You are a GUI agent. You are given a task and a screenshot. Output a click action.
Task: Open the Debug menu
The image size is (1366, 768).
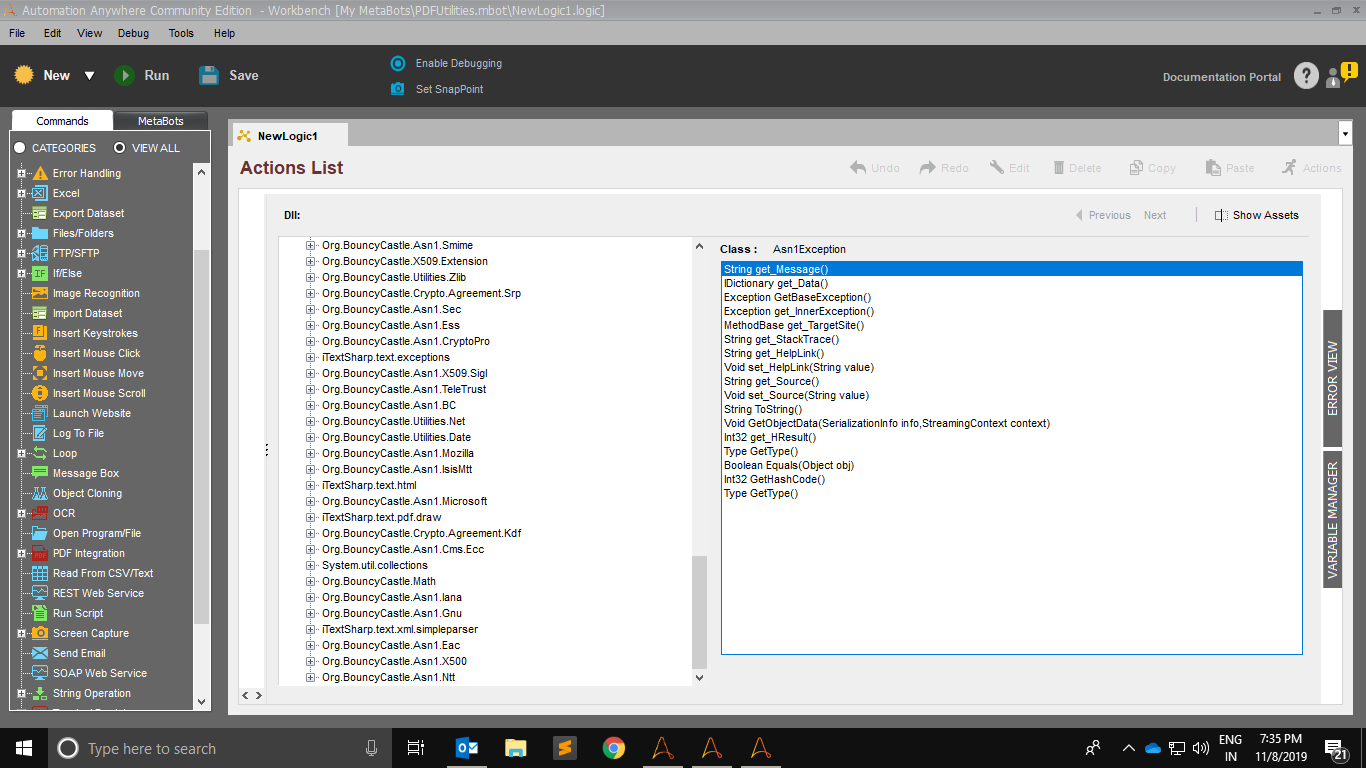[133, 33]
